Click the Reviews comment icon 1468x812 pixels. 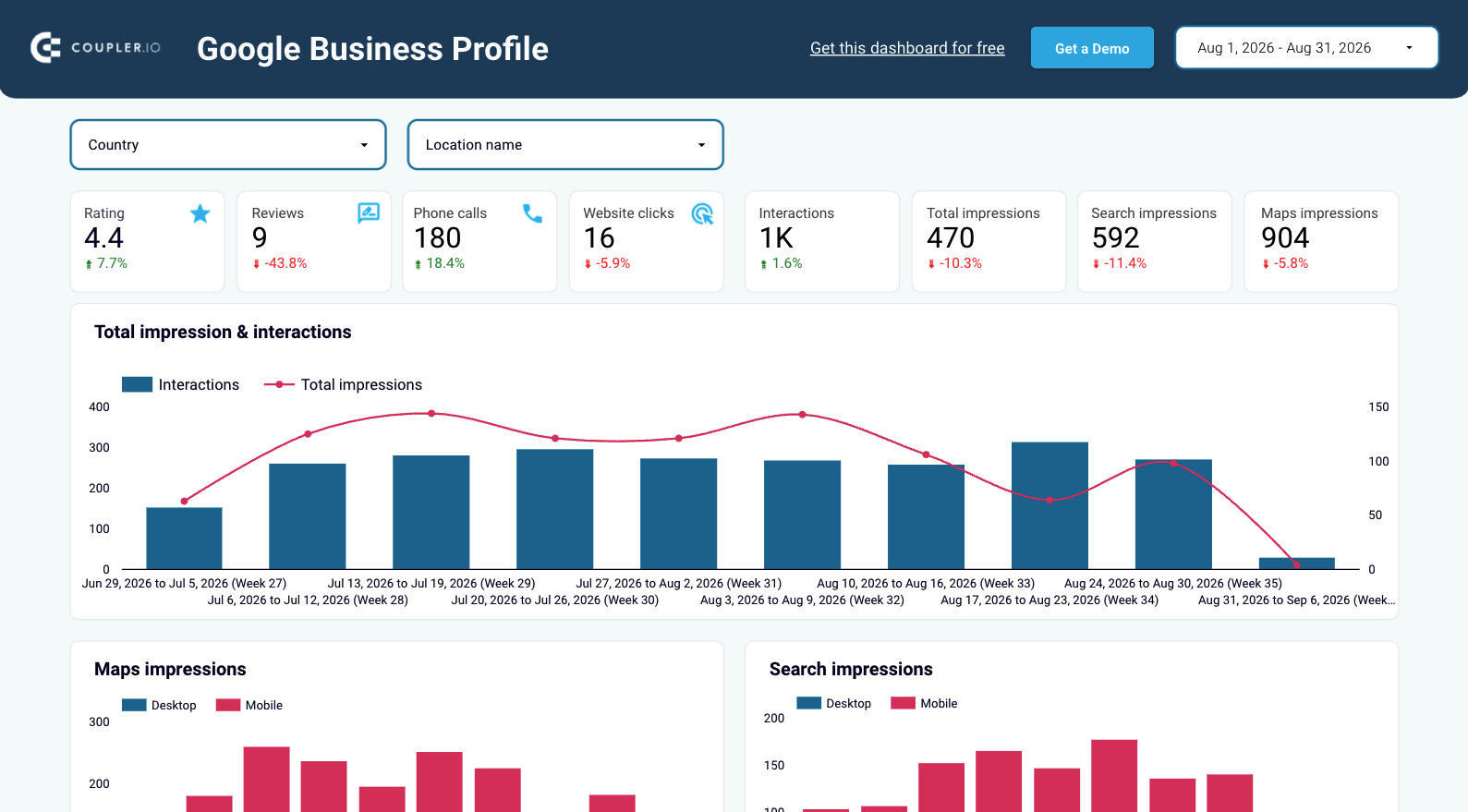click(x=369, y=213)
